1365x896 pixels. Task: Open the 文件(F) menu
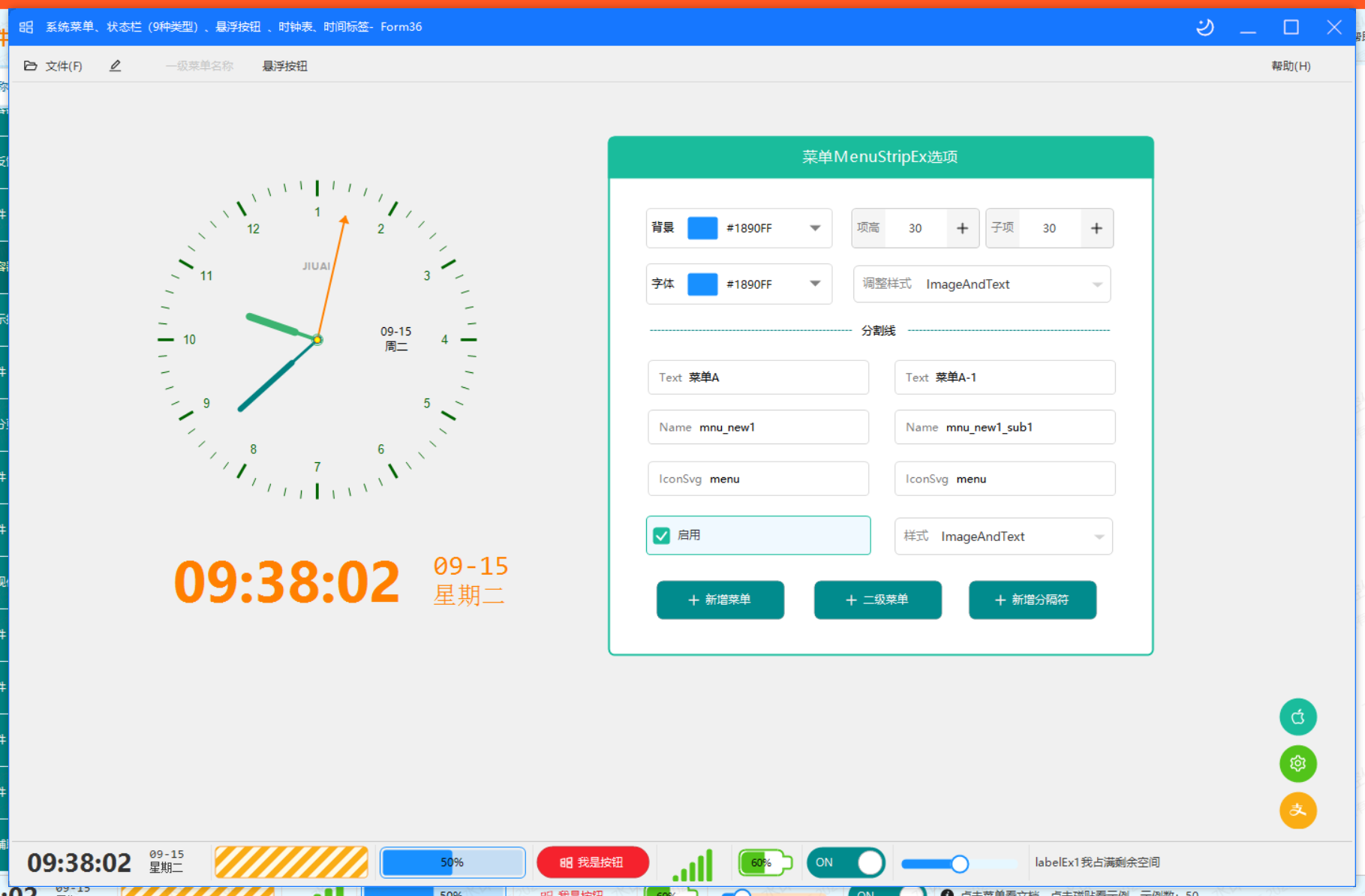[54, 66]
